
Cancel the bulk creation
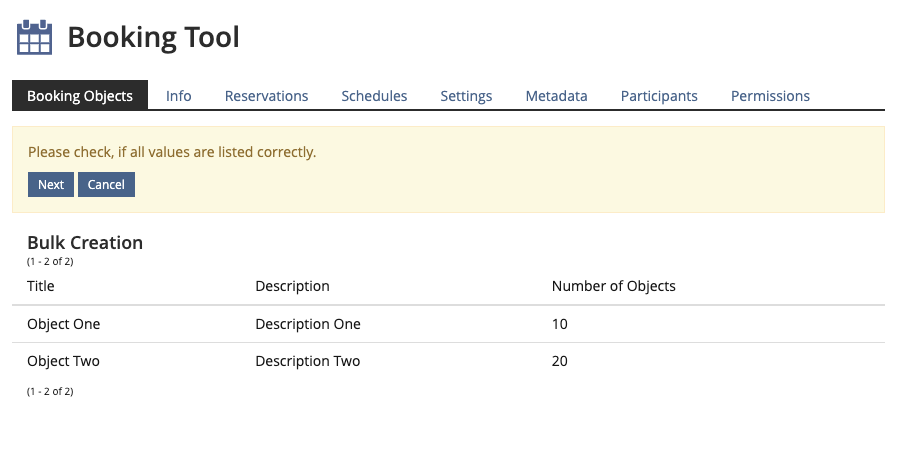(106, 185)
